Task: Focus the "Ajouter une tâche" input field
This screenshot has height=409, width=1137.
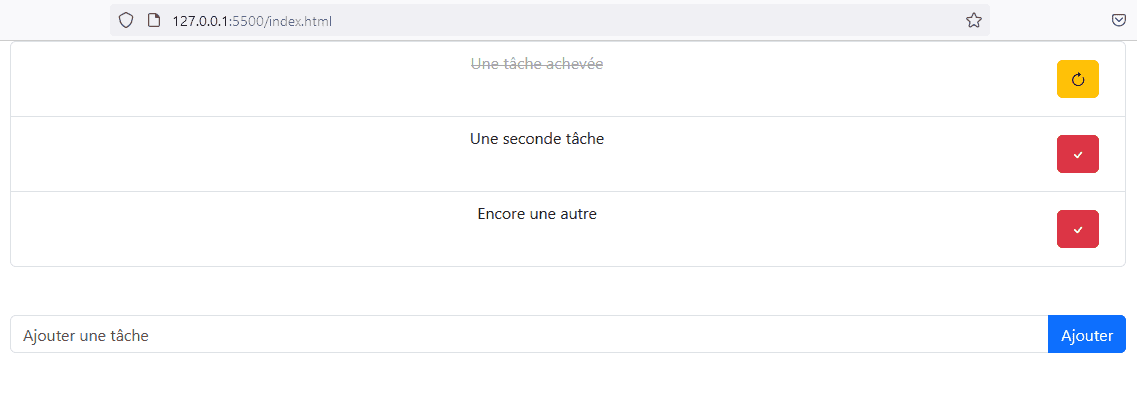Action: [x=529, y=334]
